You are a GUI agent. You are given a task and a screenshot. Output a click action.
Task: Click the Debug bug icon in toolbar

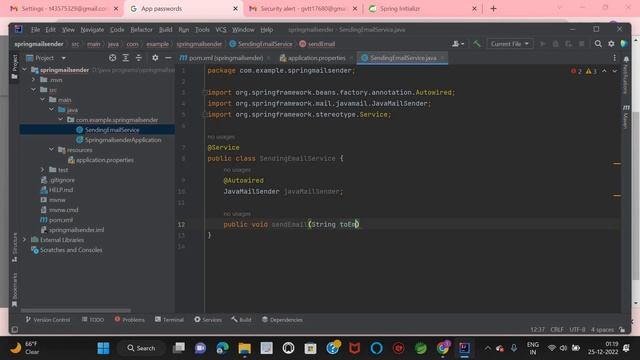pyautogui.click(x=556, y=44)
